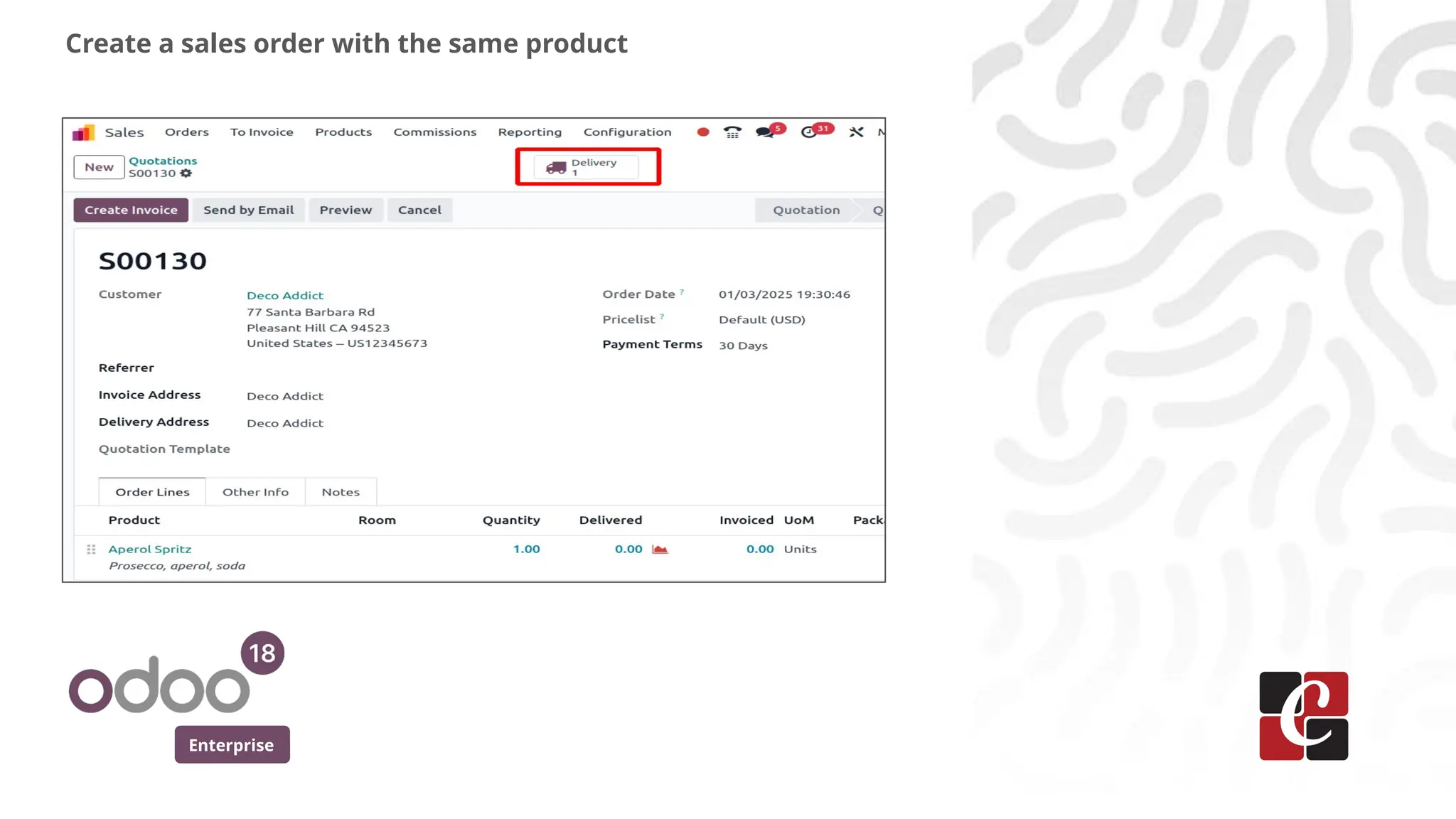The height and width of the screenshot is (819, 1456).
Task: Click the UoM column header
Action: [x=799, y=520]
